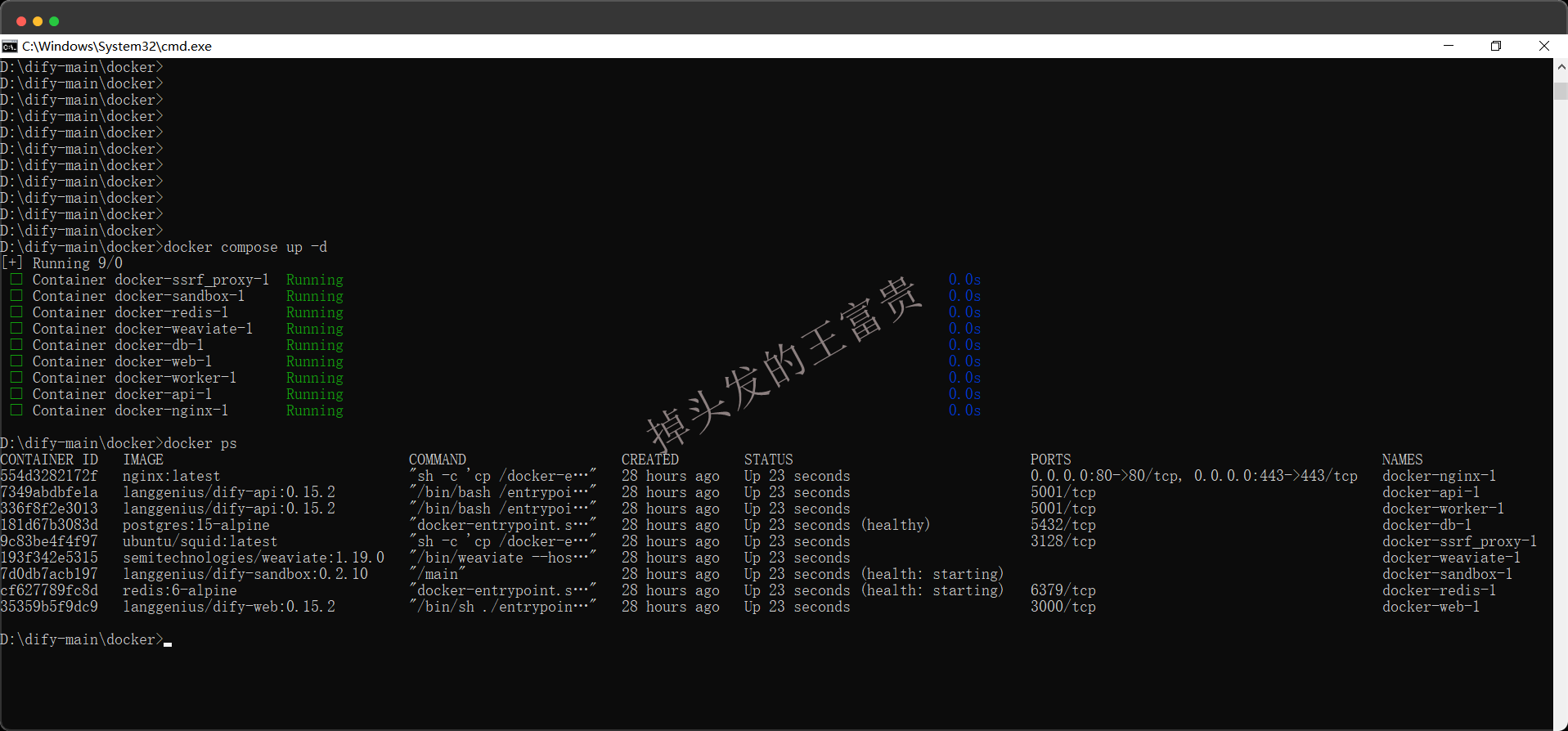
Task: Click container ID 35359b5f9dc9
Action: click(49, 607)
